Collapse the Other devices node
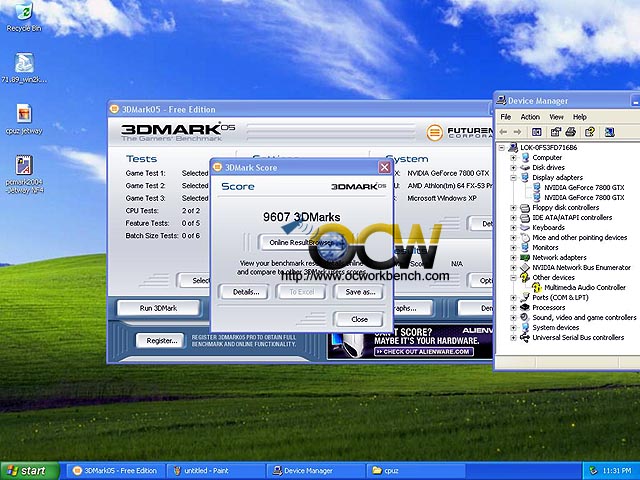Image resolution: width=640 pixels, height=480 pixels. click(x=513, y=278)
